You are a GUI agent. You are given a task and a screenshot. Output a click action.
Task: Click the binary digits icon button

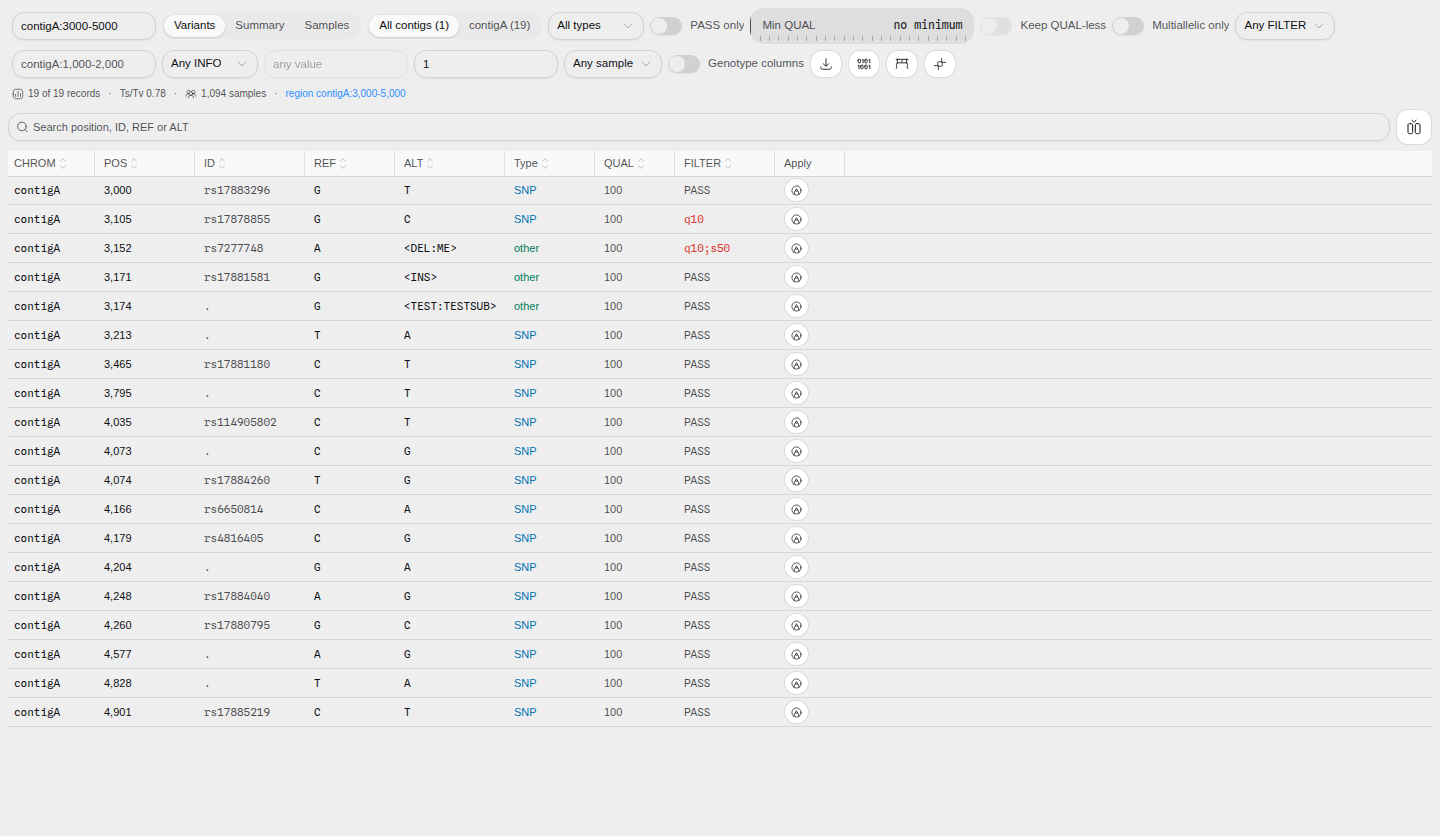pos(864,64)
